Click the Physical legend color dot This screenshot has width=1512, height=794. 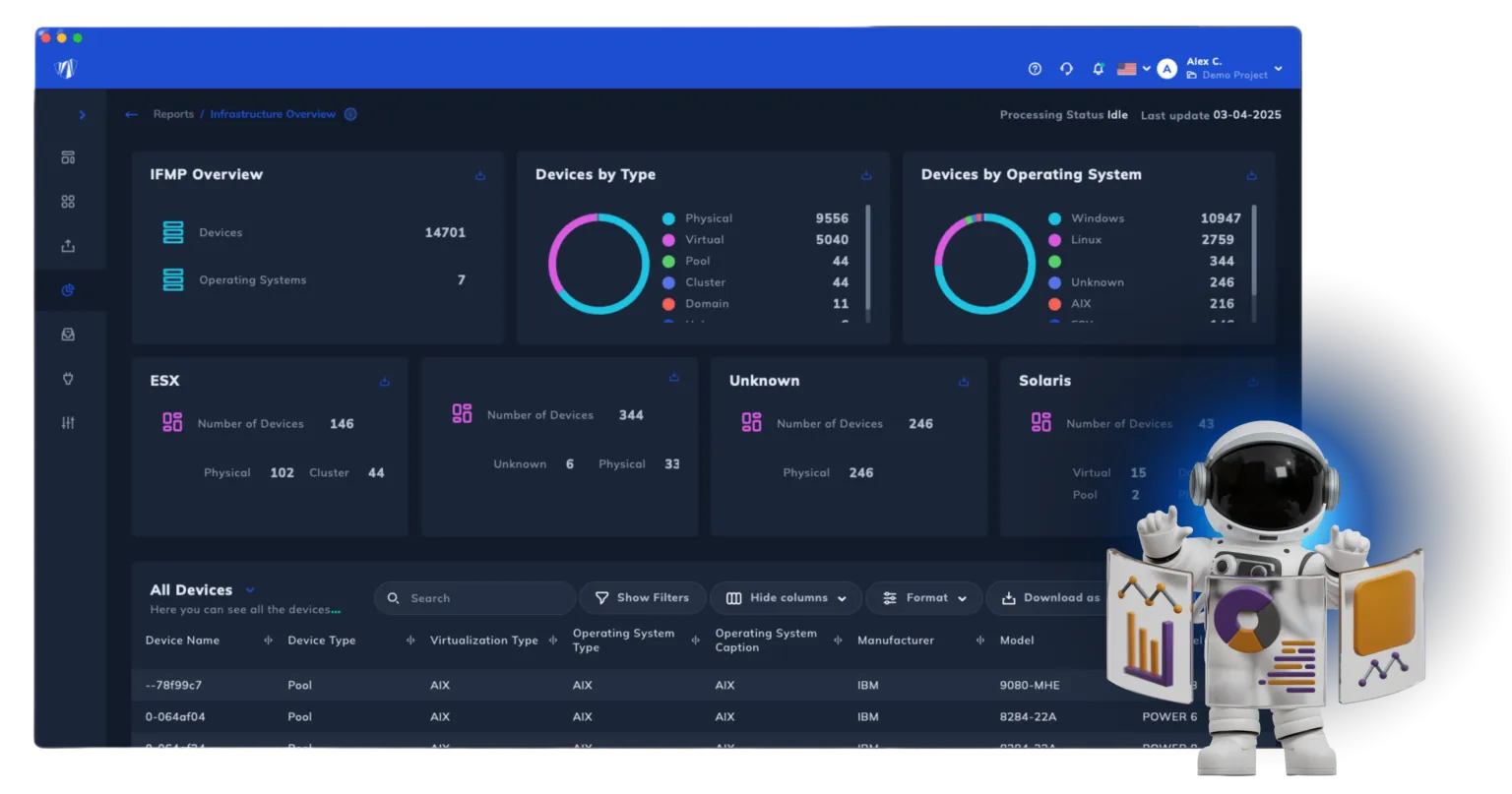click(668, 218)
